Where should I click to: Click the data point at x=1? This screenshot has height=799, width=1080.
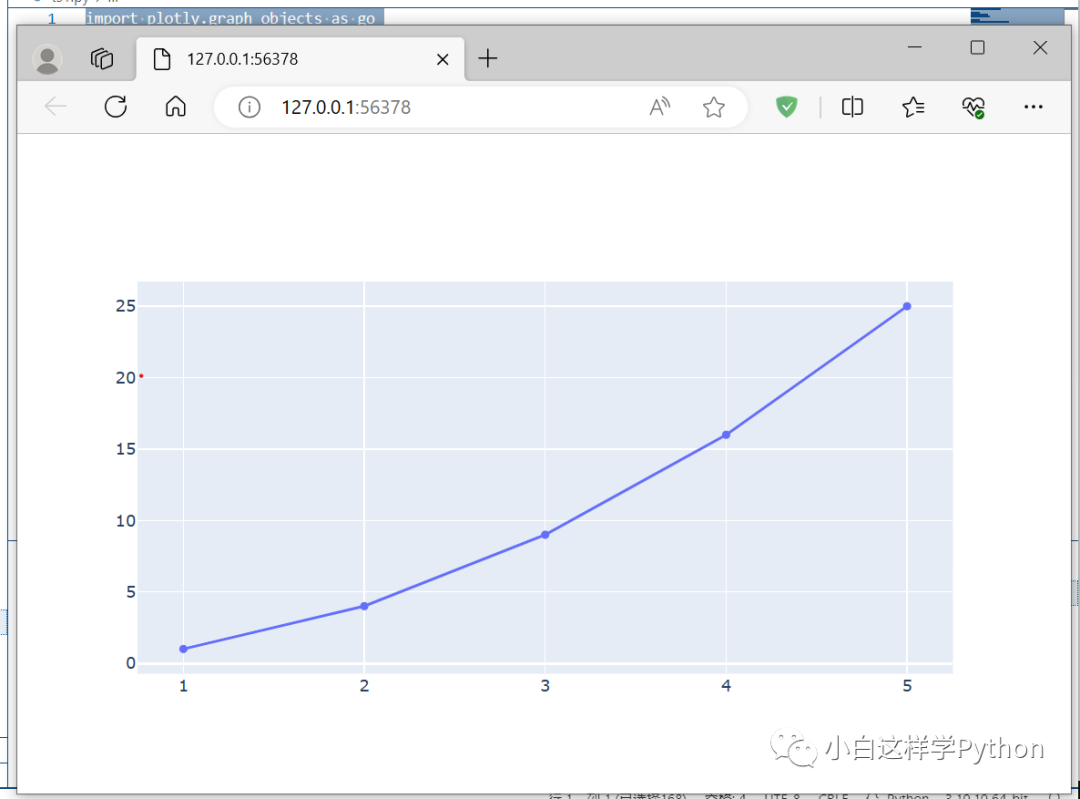(x=183, y=649)
